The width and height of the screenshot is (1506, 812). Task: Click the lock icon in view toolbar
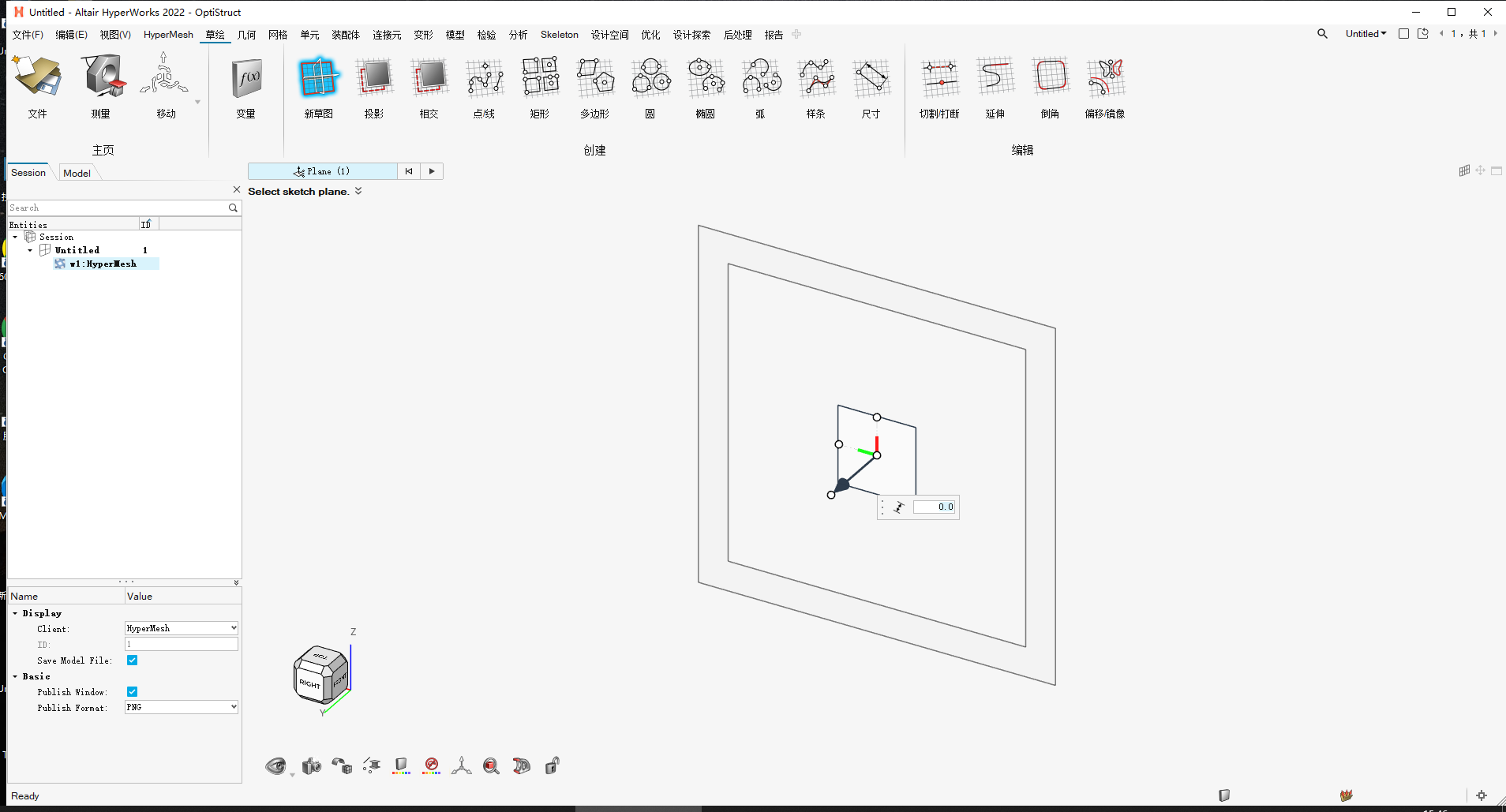[552, 765]
